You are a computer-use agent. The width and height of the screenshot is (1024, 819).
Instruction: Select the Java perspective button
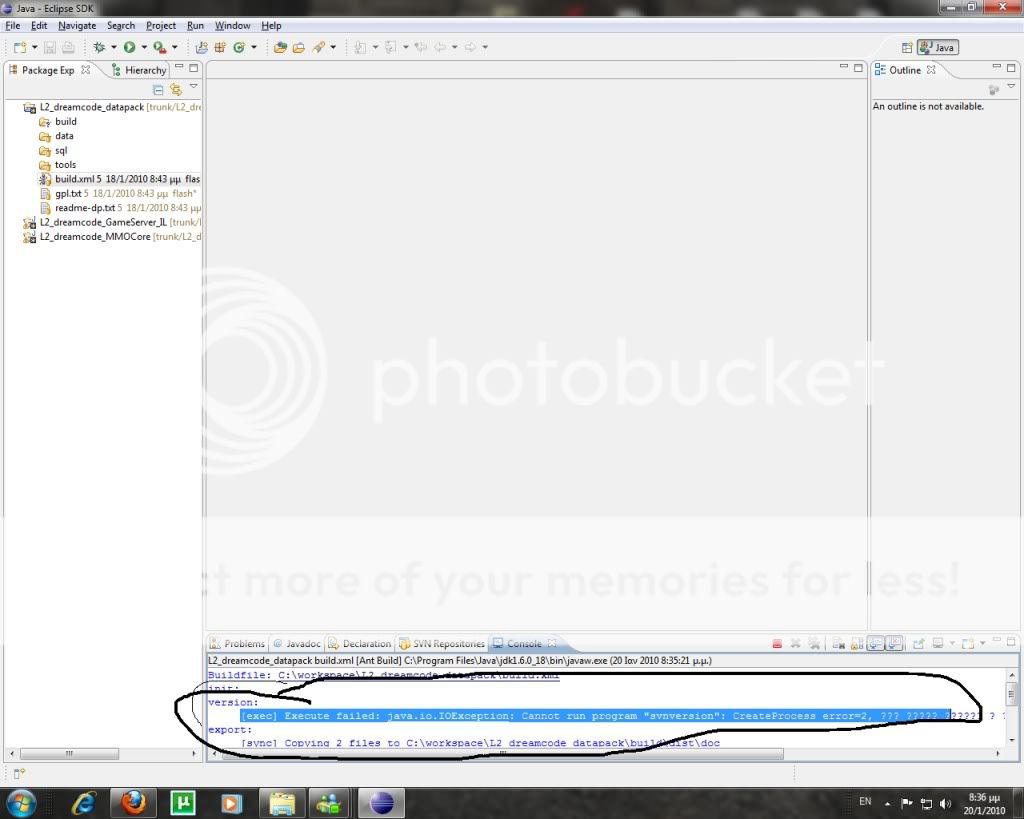938,47
